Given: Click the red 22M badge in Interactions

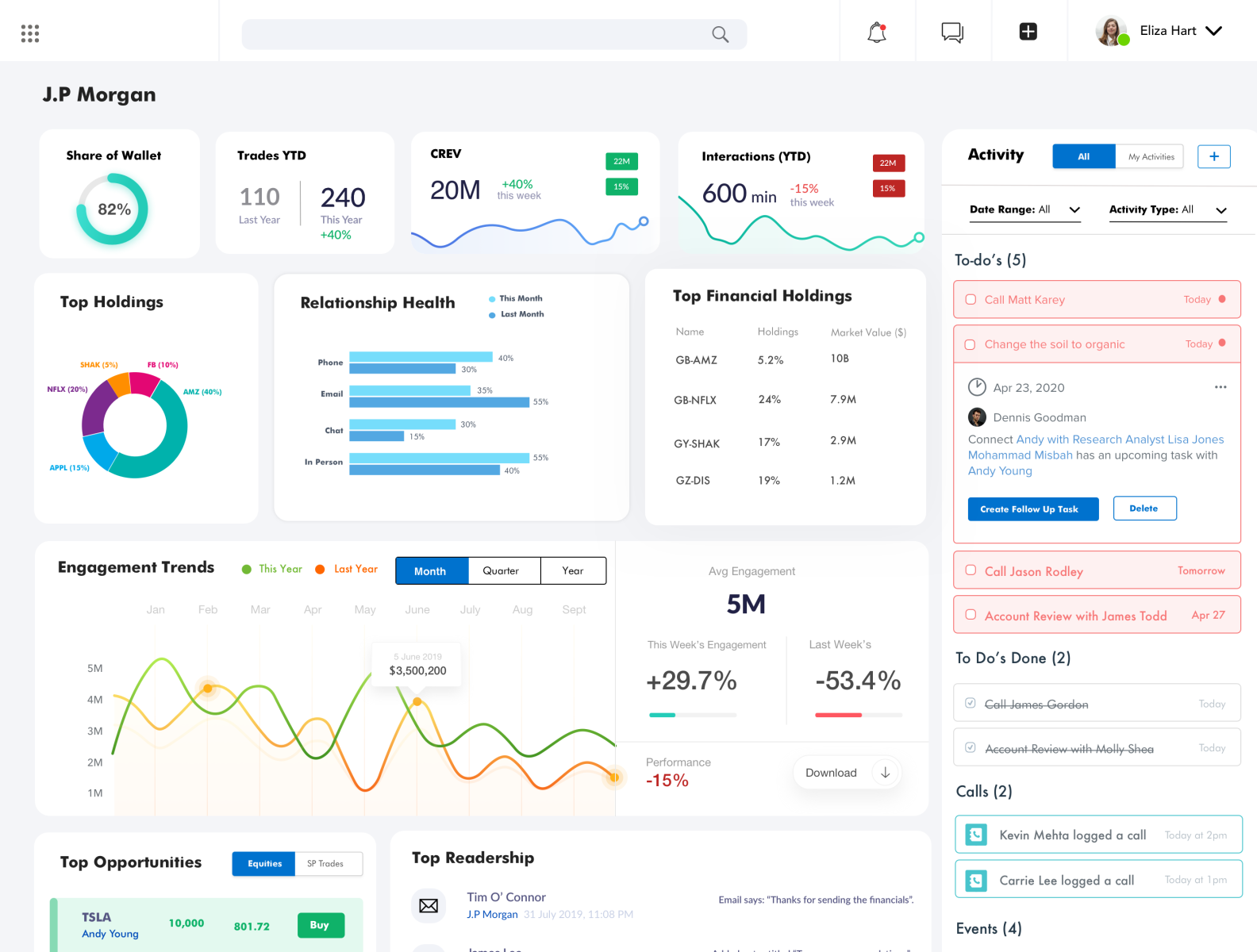Looking at the screenshot, I should 889,163.
